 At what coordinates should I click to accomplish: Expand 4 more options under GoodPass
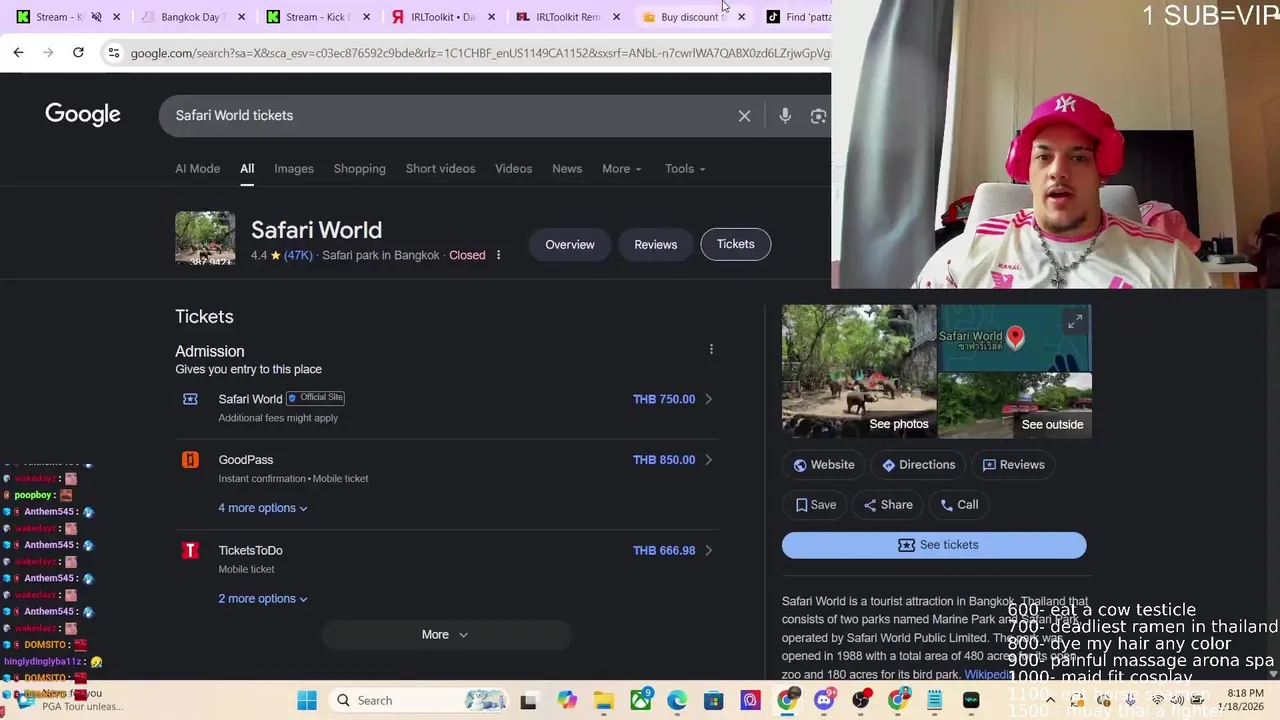[263, 508]
